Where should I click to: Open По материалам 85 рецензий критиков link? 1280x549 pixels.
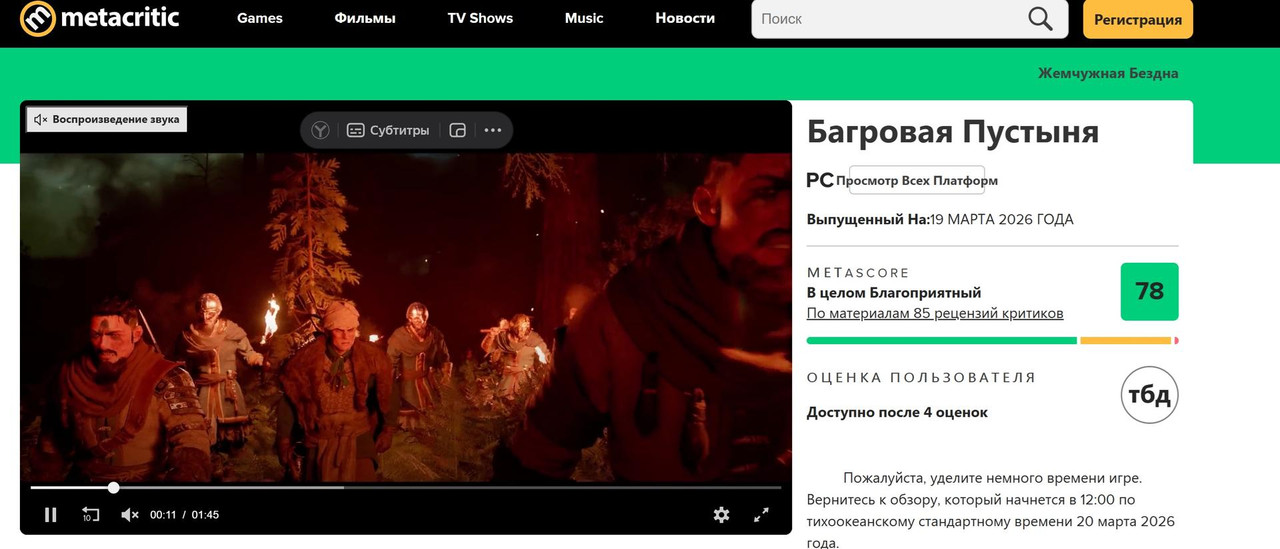(x=935, y=313)
